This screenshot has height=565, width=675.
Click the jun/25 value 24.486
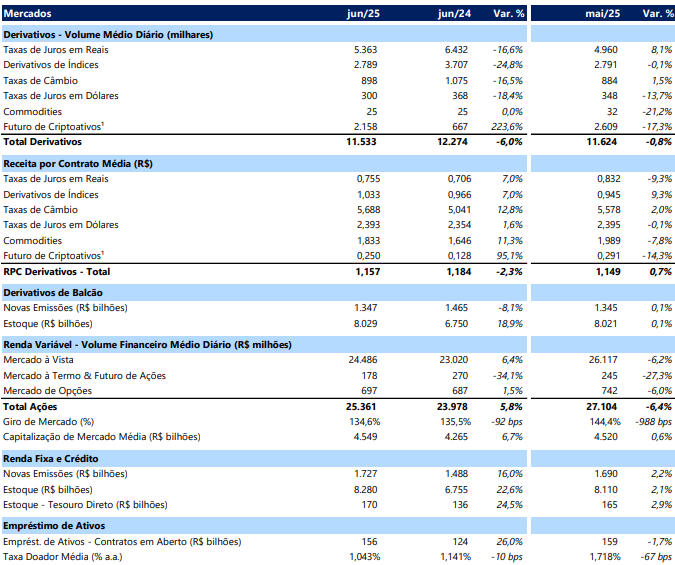tap(363, 360)
